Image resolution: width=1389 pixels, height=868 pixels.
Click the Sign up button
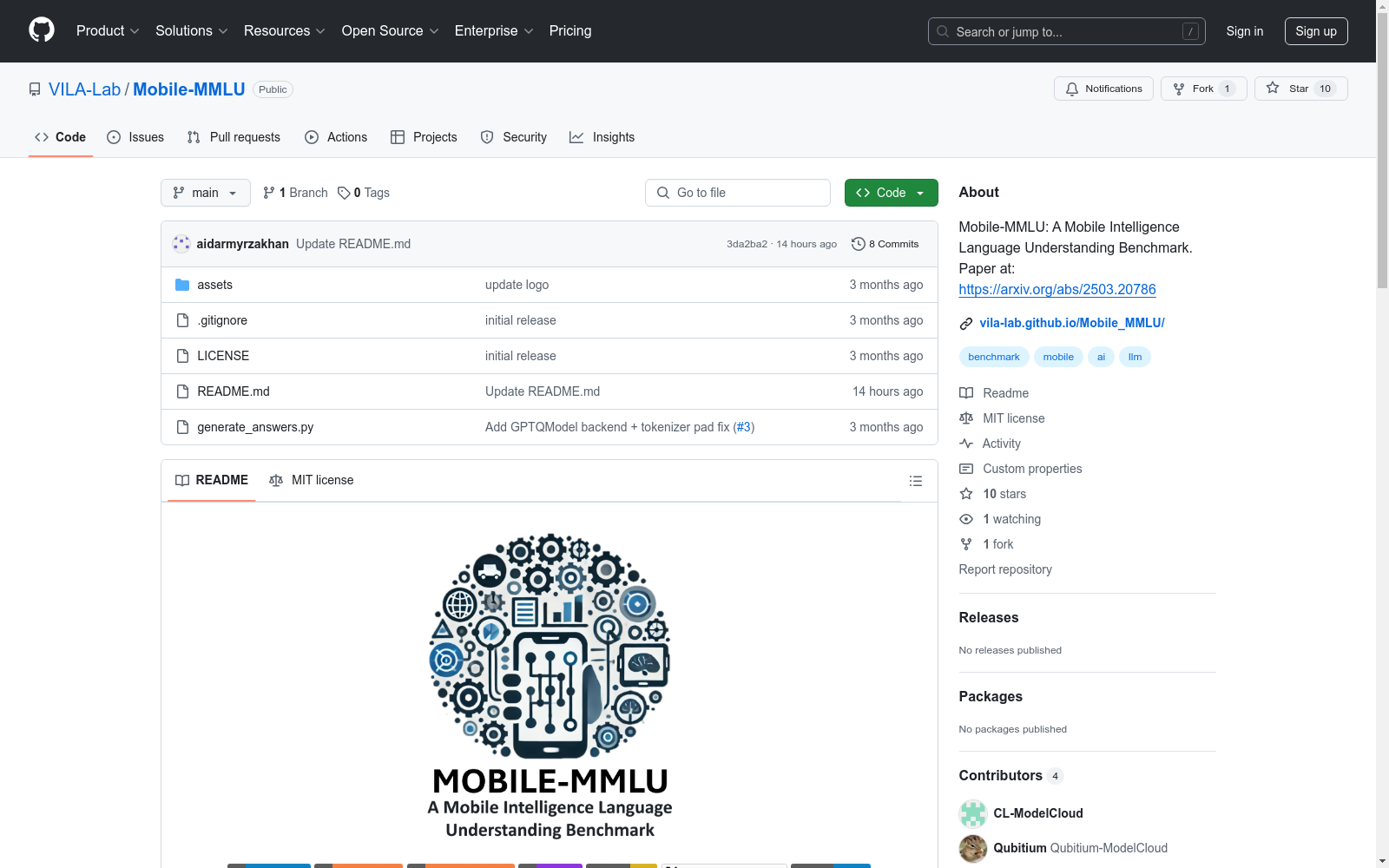tap(1316, 31)
